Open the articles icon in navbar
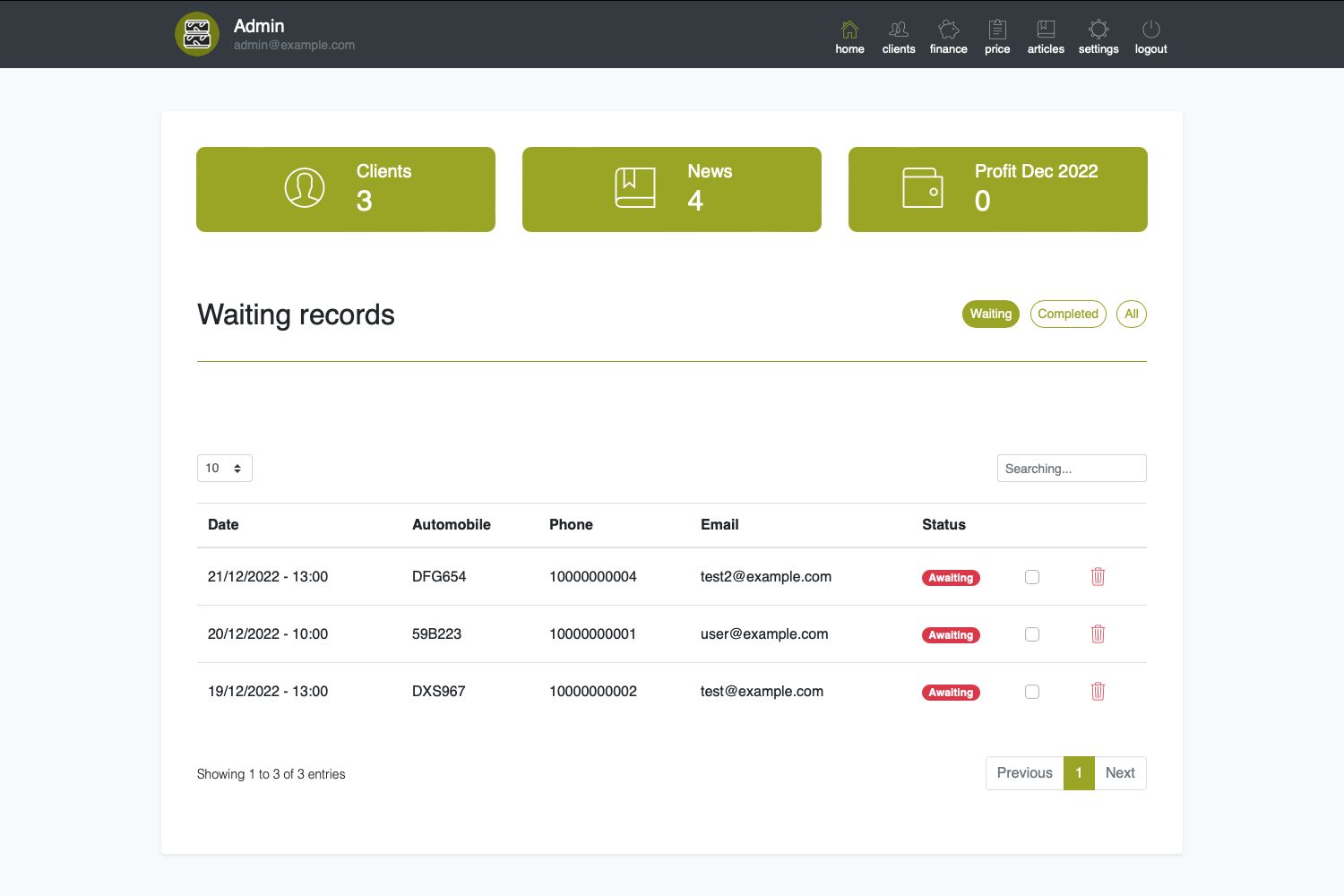Image resolution: width=1344 pixels, height=896 pixels. coord(1046,30)
